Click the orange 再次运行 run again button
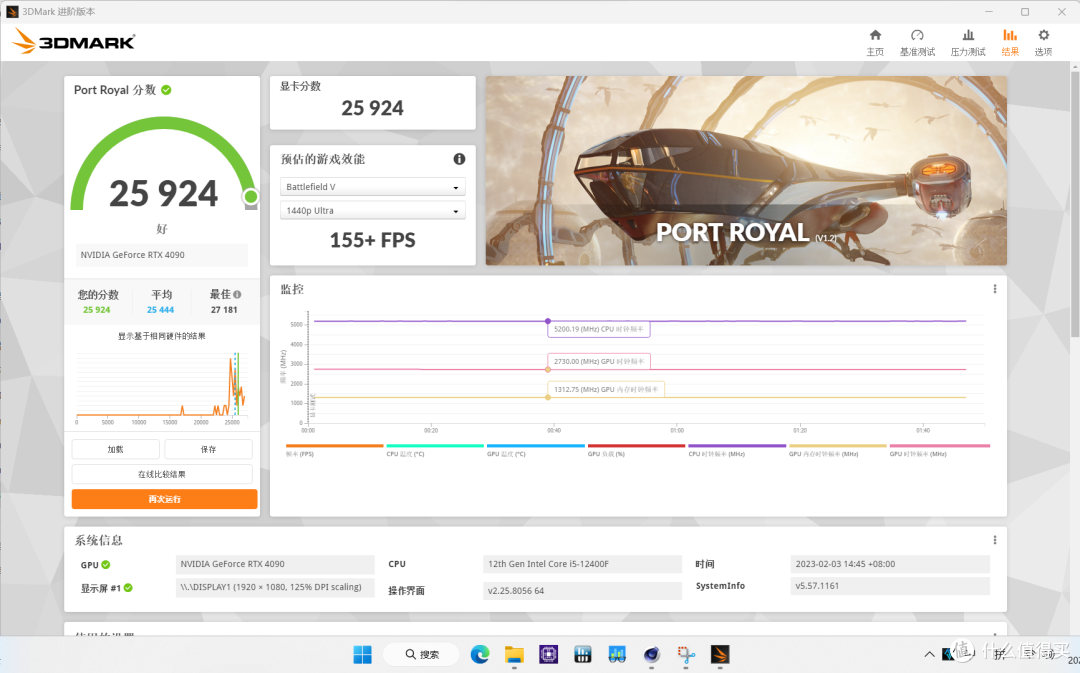Image resolution: width=1080 pixels, height=673 pixels. (165, 499)
